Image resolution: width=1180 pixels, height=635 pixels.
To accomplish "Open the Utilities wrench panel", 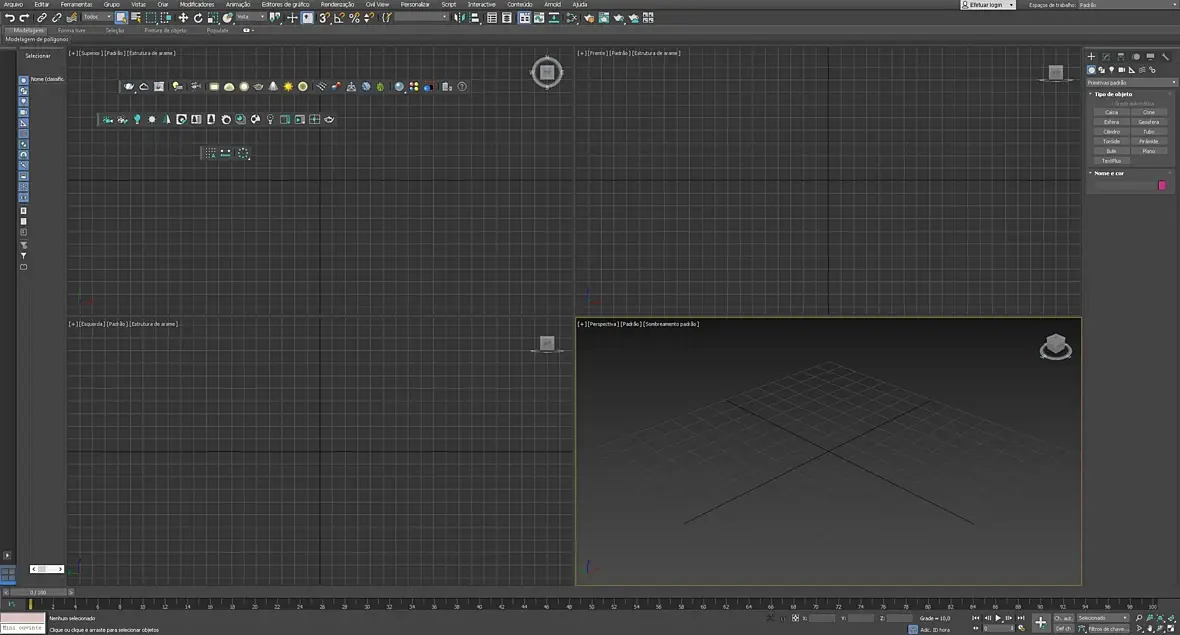I will click(x=1165, y=56).
